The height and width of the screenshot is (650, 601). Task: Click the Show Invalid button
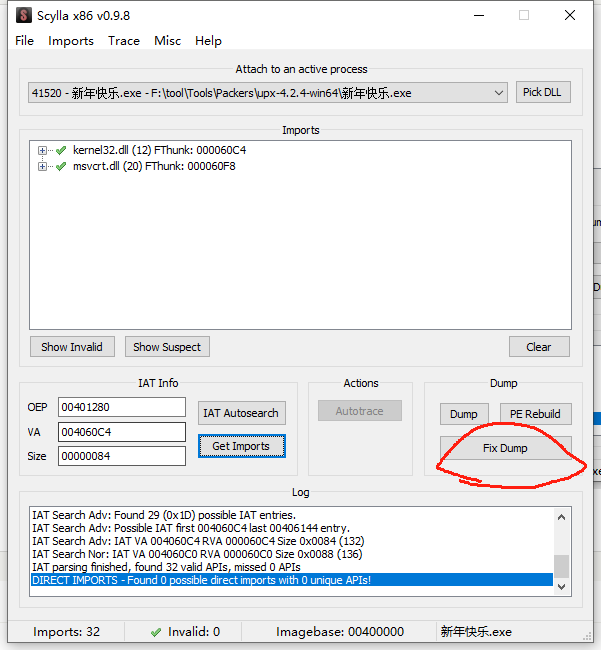coord(72,347)
